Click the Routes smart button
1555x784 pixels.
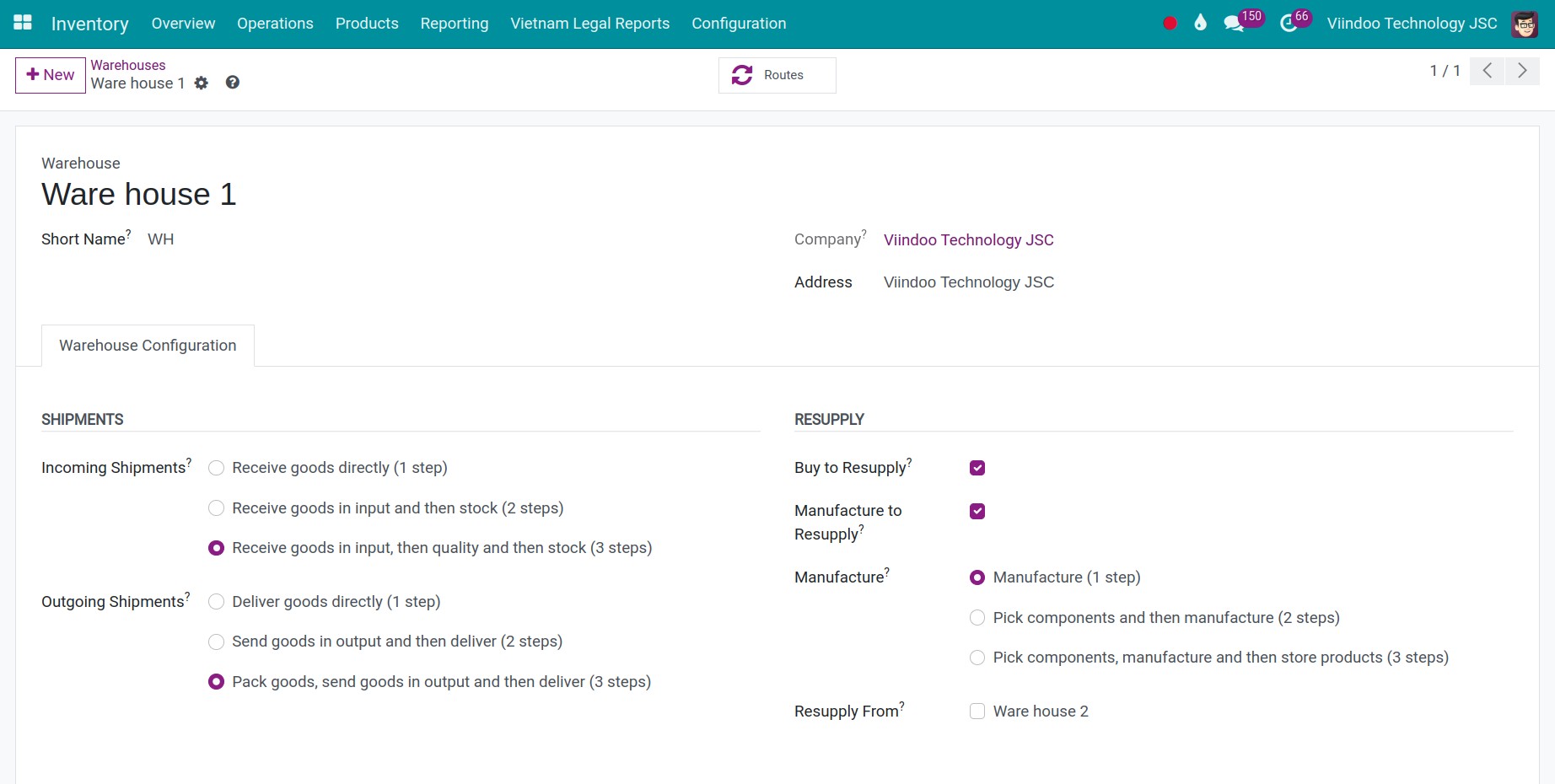pos(777,75)
